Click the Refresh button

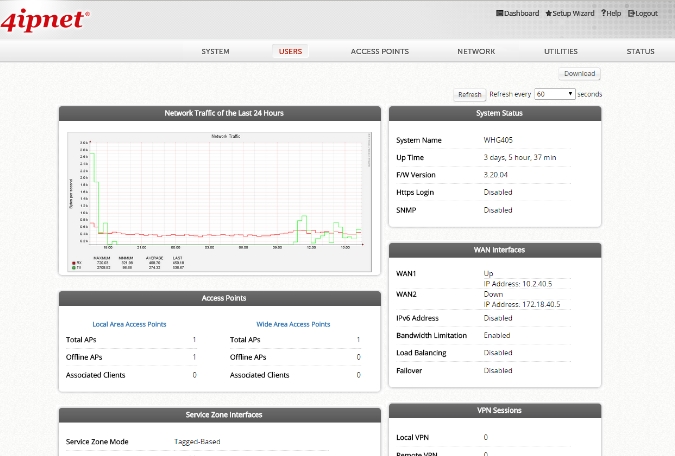point(470,94)
